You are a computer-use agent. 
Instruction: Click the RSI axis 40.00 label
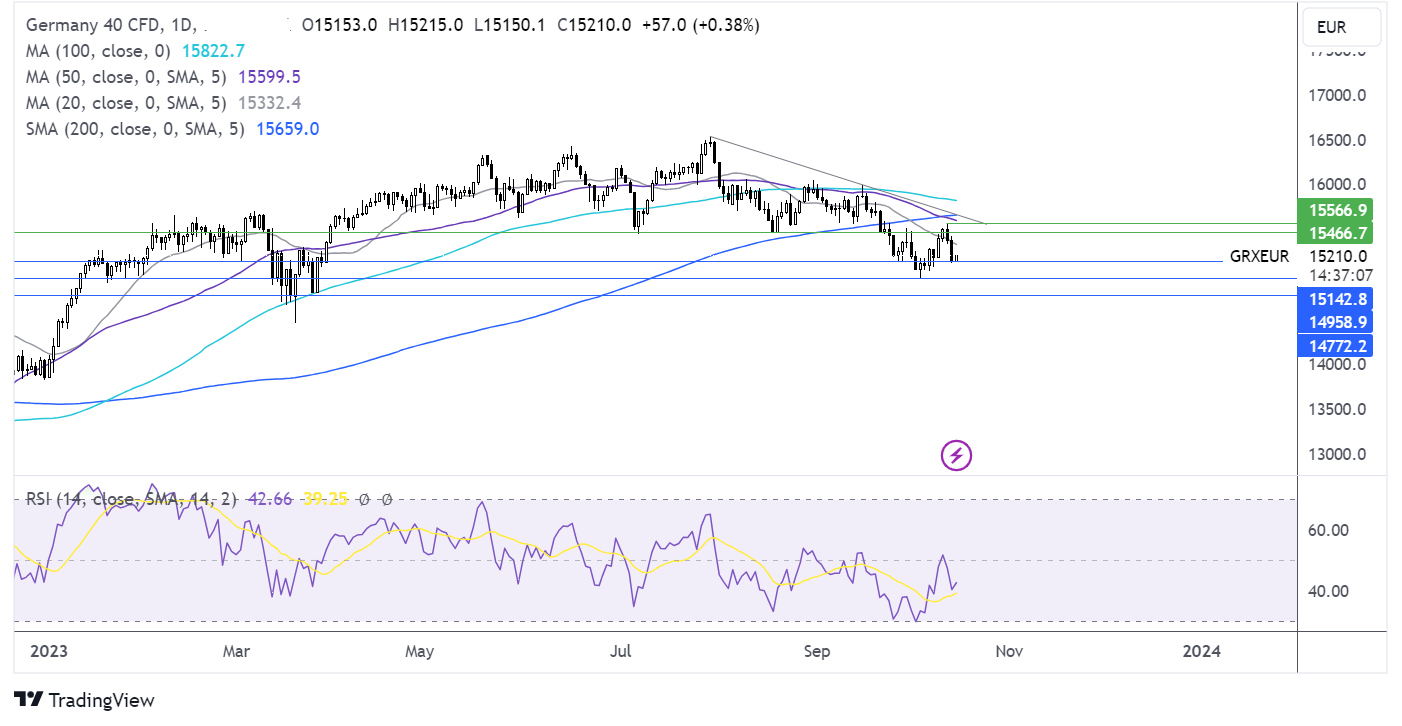coord(1330,591)
